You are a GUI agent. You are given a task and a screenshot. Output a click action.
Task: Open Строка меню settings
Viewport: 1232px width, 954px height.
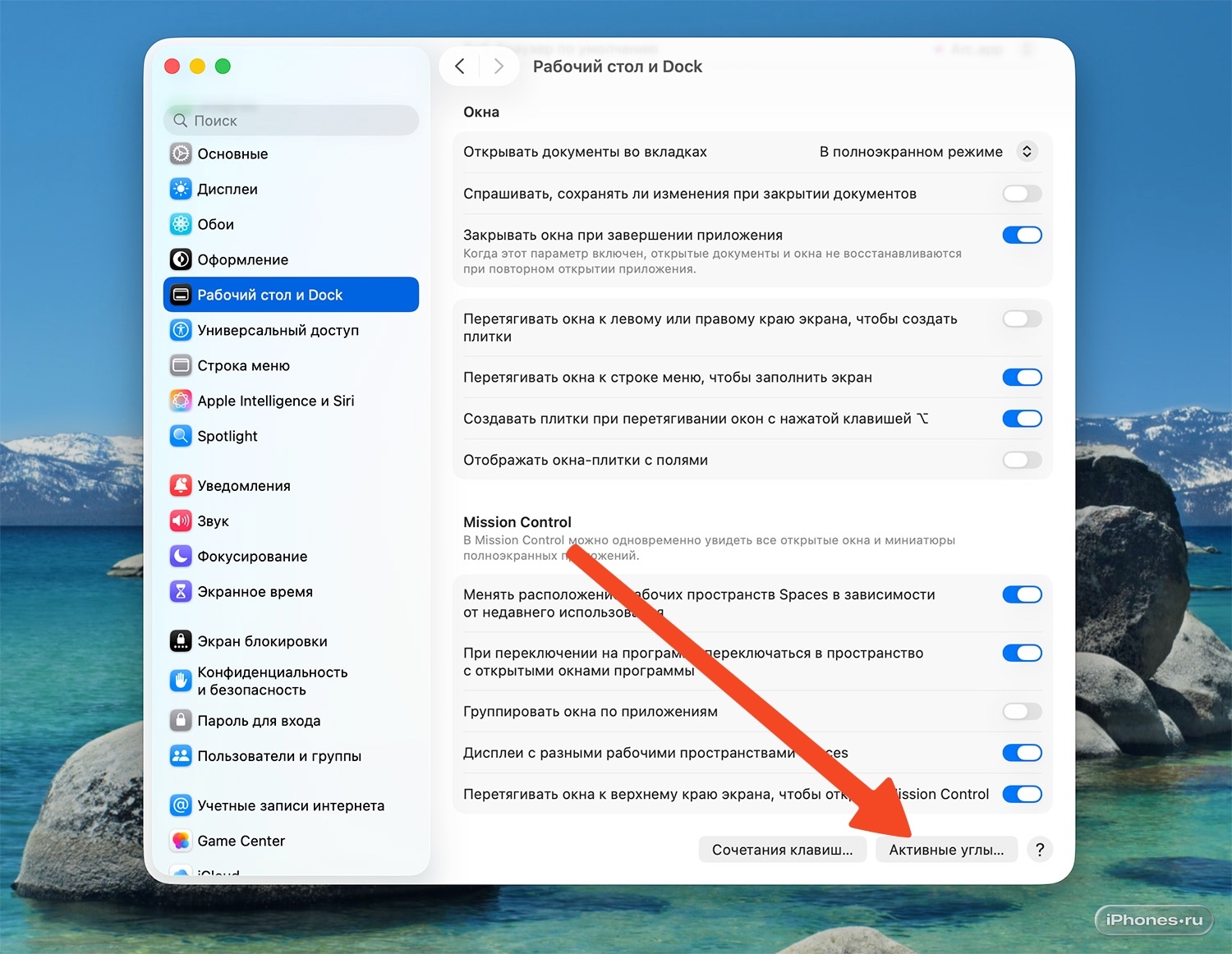tap(291, 365)
